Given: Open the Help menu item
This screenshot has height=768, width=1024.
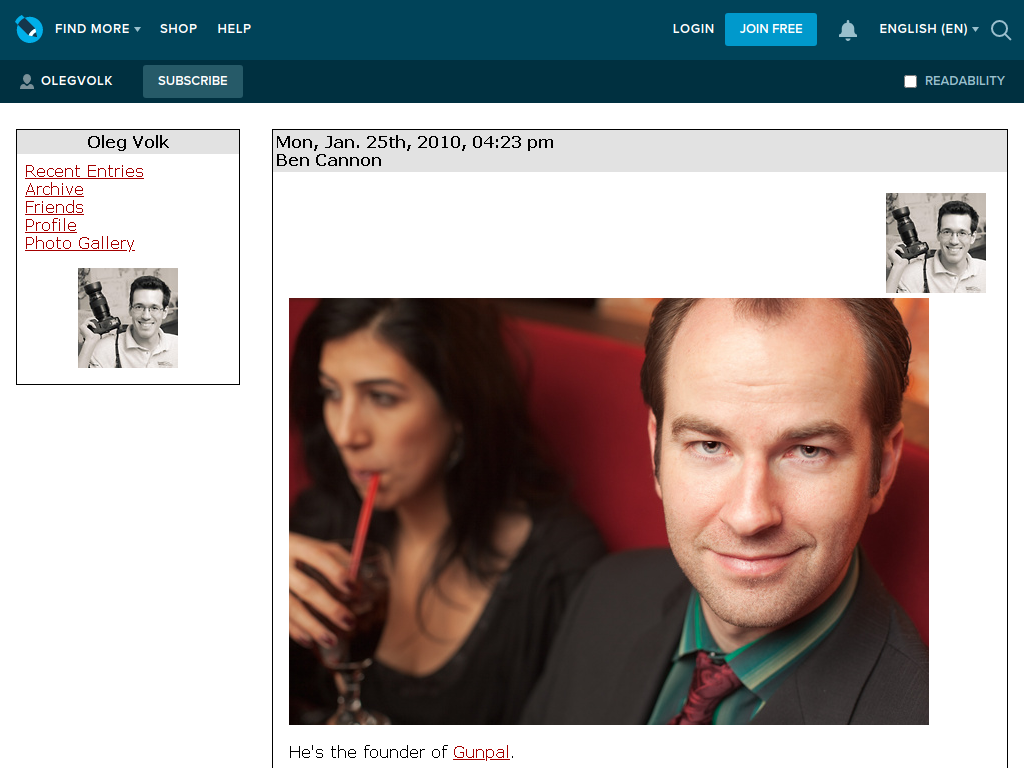Looking at the screenshot, I should (234, 29).
